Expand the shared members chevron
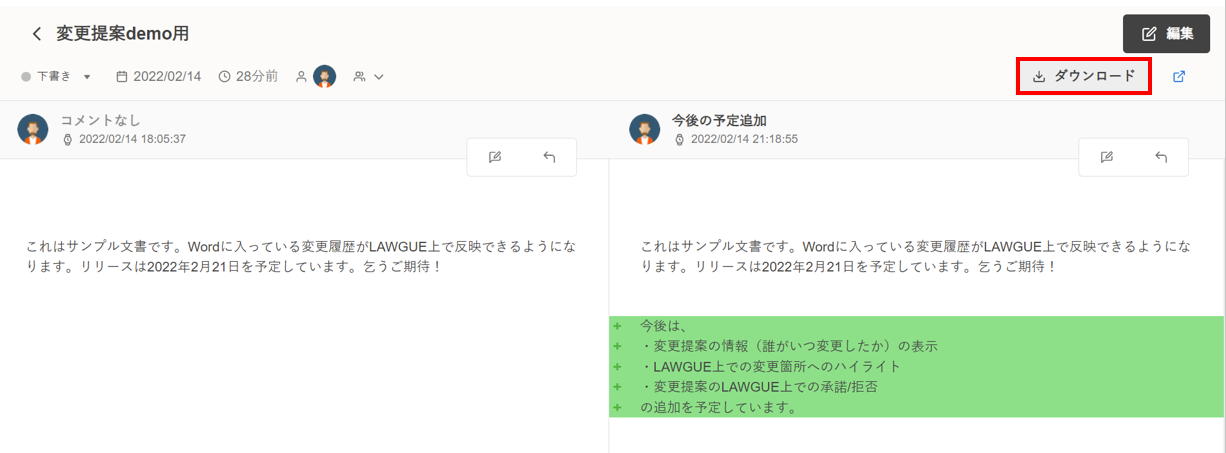Viewport: 1226px width, 453px height. tap(378, 76)
